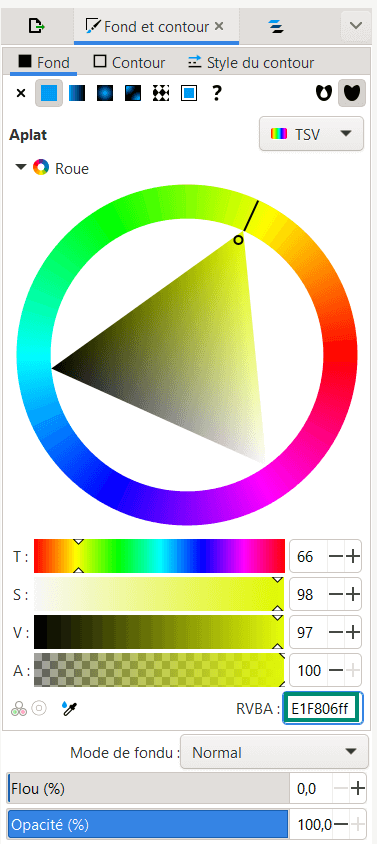This screenshot has height=844, width=377.
Task: Decrease V value with minus
Action: (x=336, y=632)
